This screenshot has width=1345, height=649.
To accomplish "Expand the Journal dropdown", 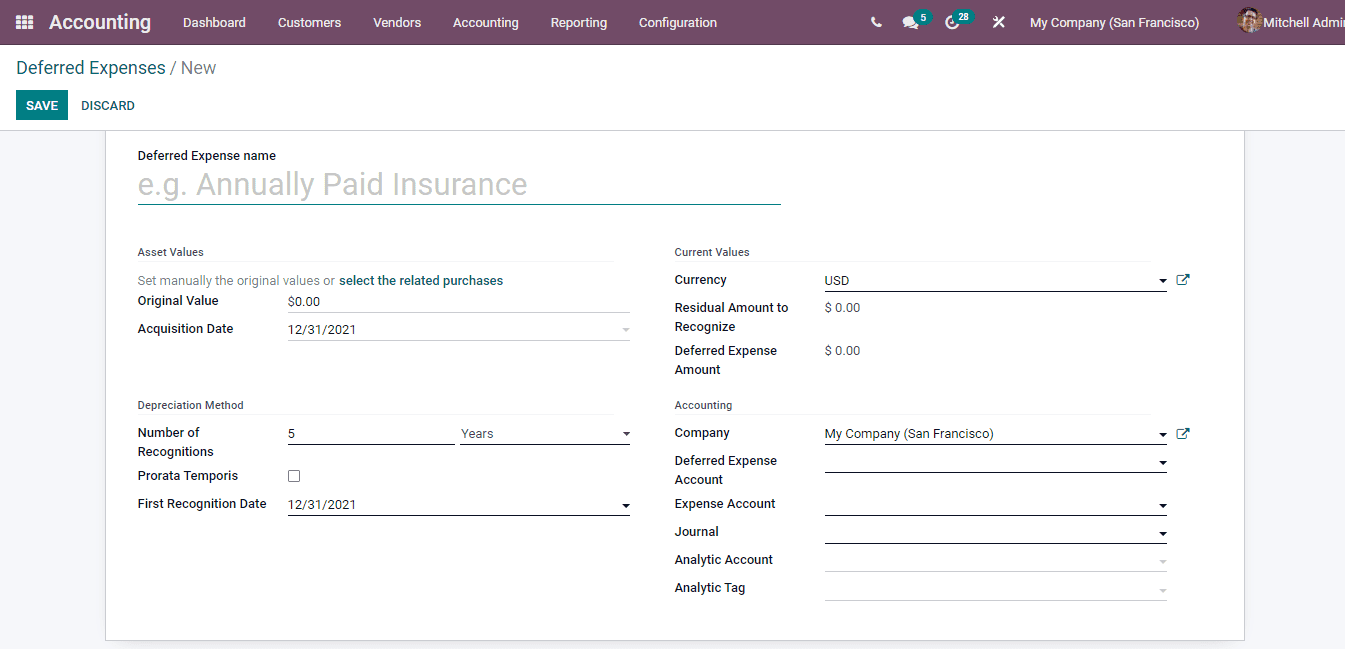I will point(1162,531).
